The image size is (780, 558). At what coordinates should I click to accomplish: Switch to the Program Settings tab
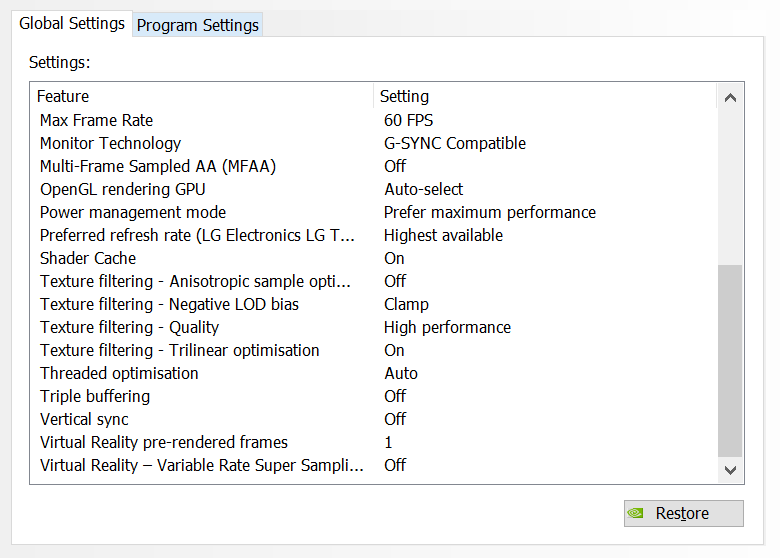[x=198, y=25]
